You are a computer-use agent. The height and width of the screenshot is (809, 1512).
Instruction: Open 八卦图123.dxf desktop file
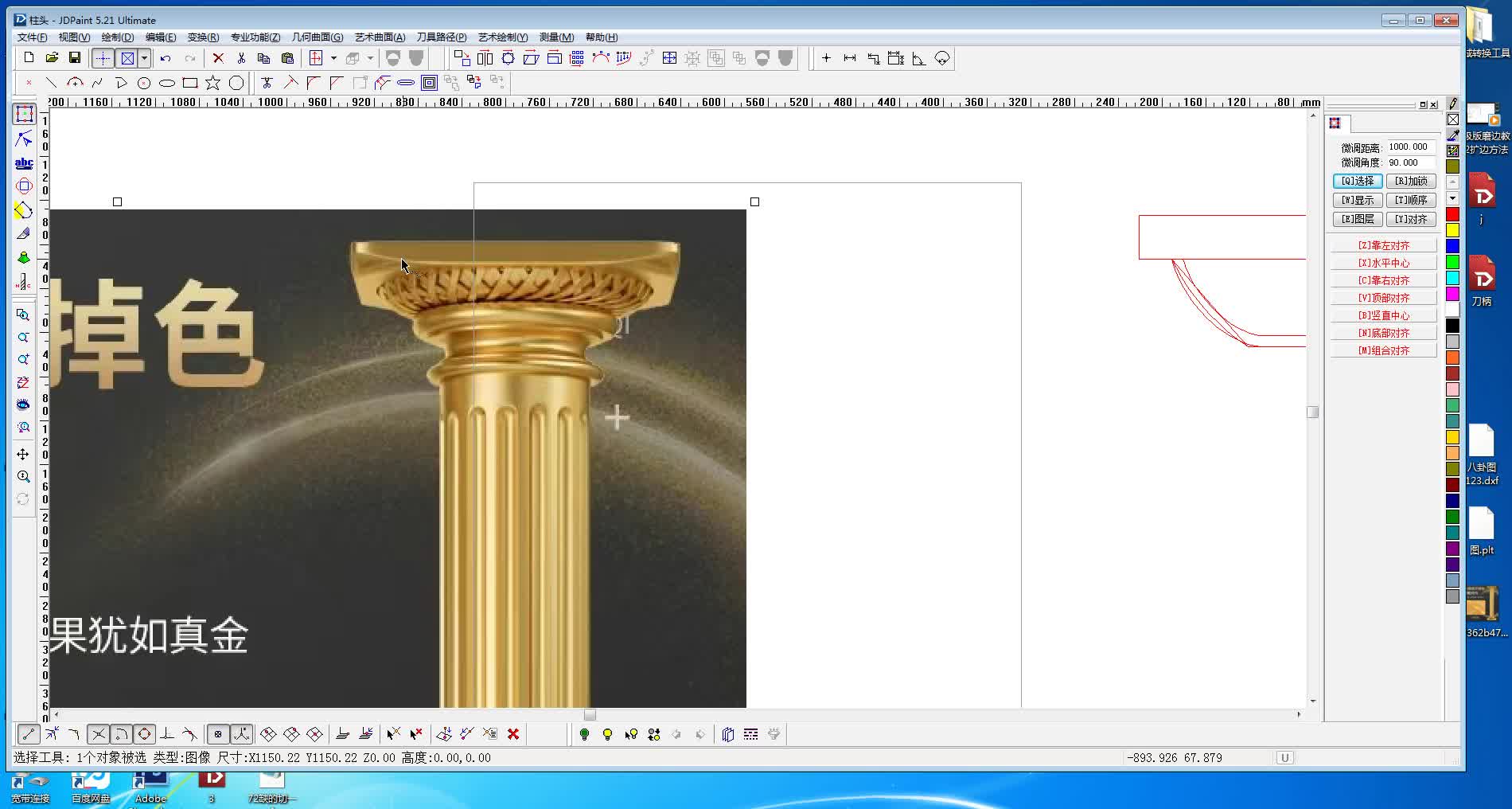point(1482,455)
